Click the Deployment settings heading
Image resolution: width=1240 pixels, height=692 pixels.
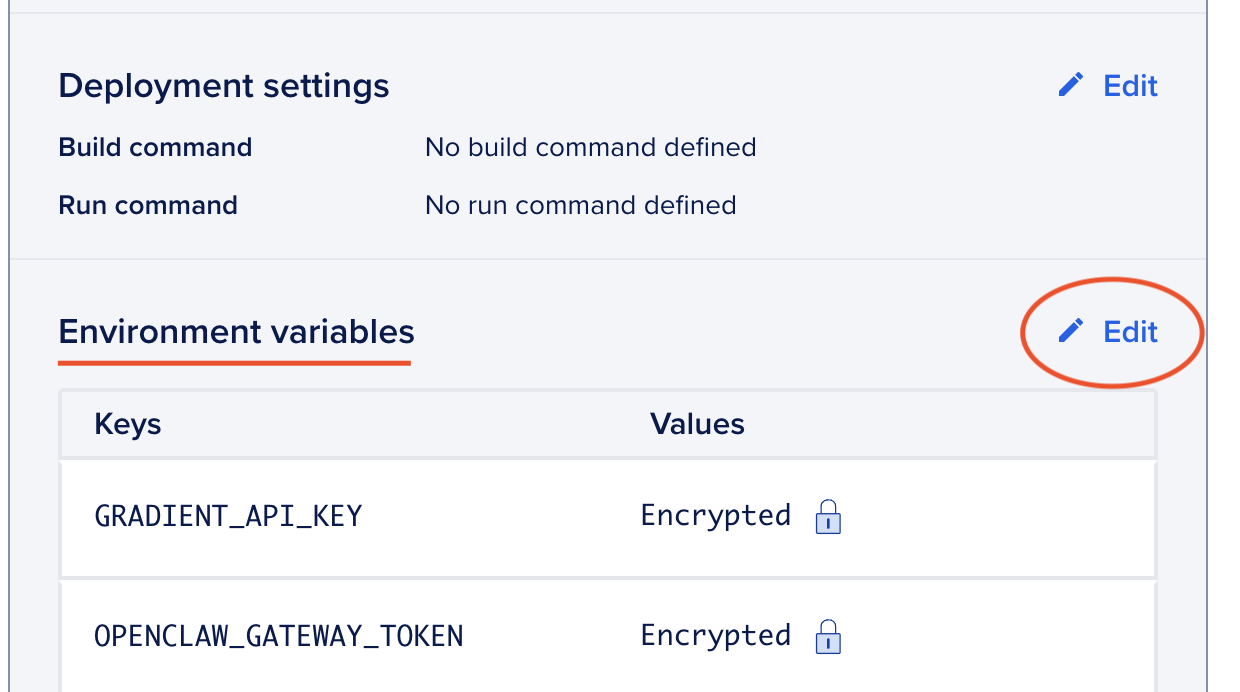pos(224,86)
